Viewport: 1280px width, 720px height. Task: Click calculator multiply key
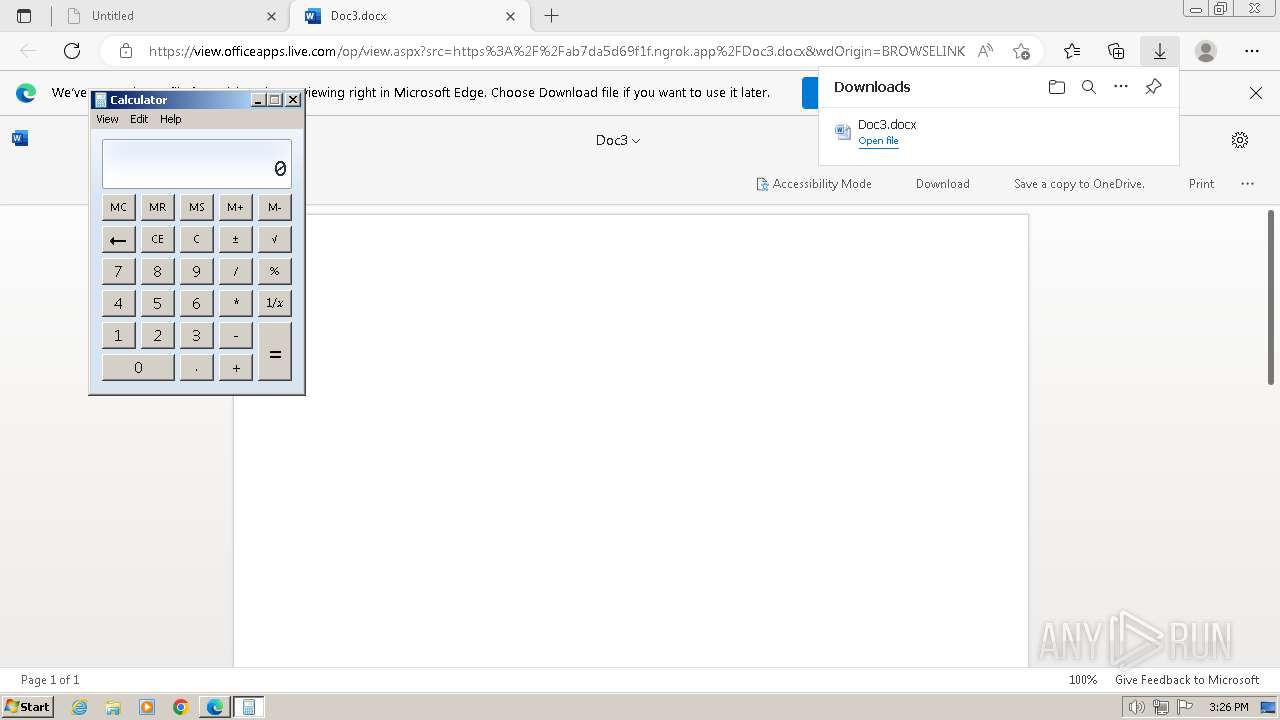coord(236,303)
